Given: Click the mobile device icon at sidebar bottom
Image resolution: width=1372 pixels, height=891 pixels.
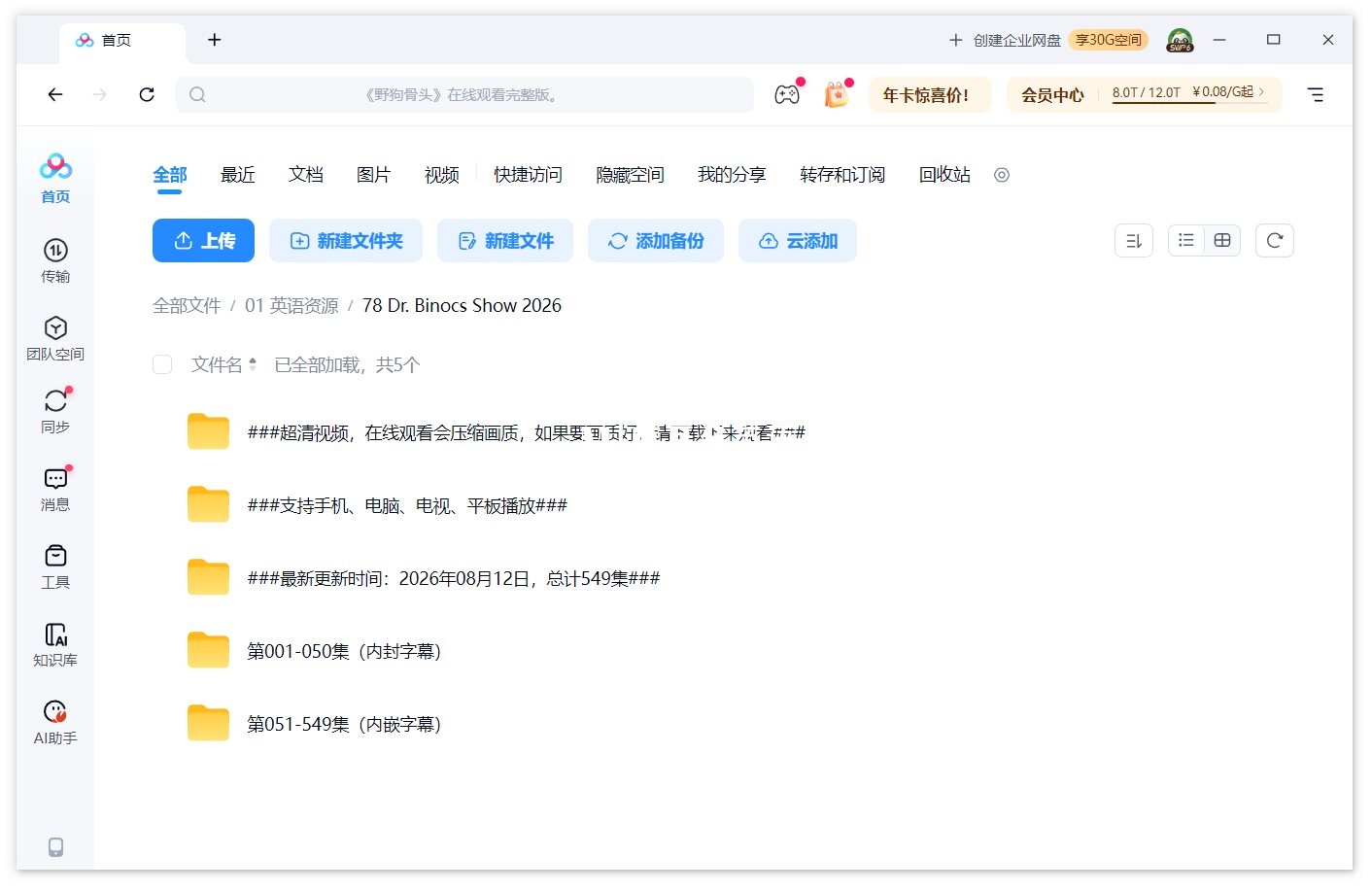Looking at the screenshot, I should [55, 846].
